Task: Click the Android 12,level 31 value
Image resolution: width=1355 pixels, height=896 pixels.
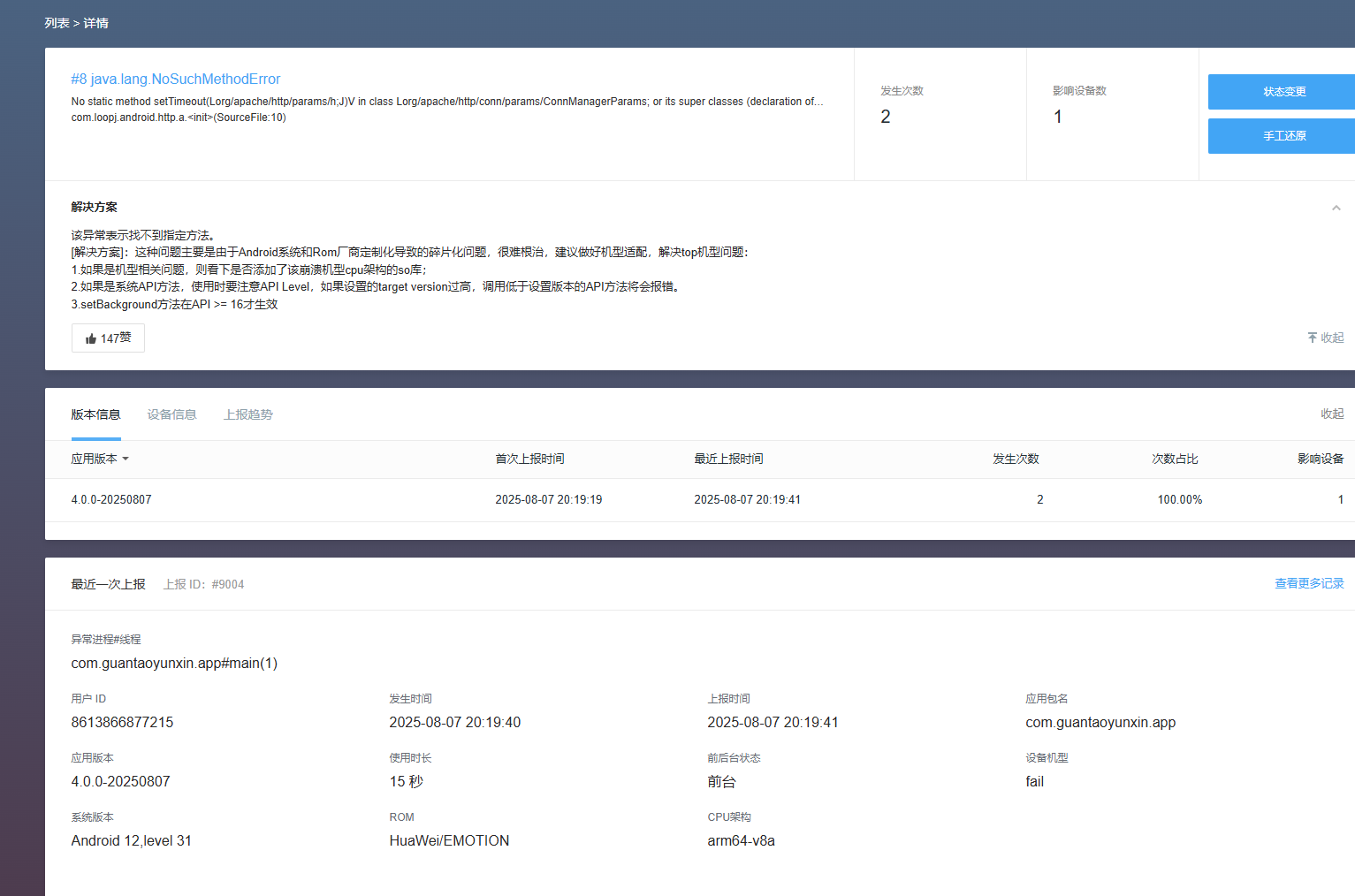Action: click(x=132, y=841)
